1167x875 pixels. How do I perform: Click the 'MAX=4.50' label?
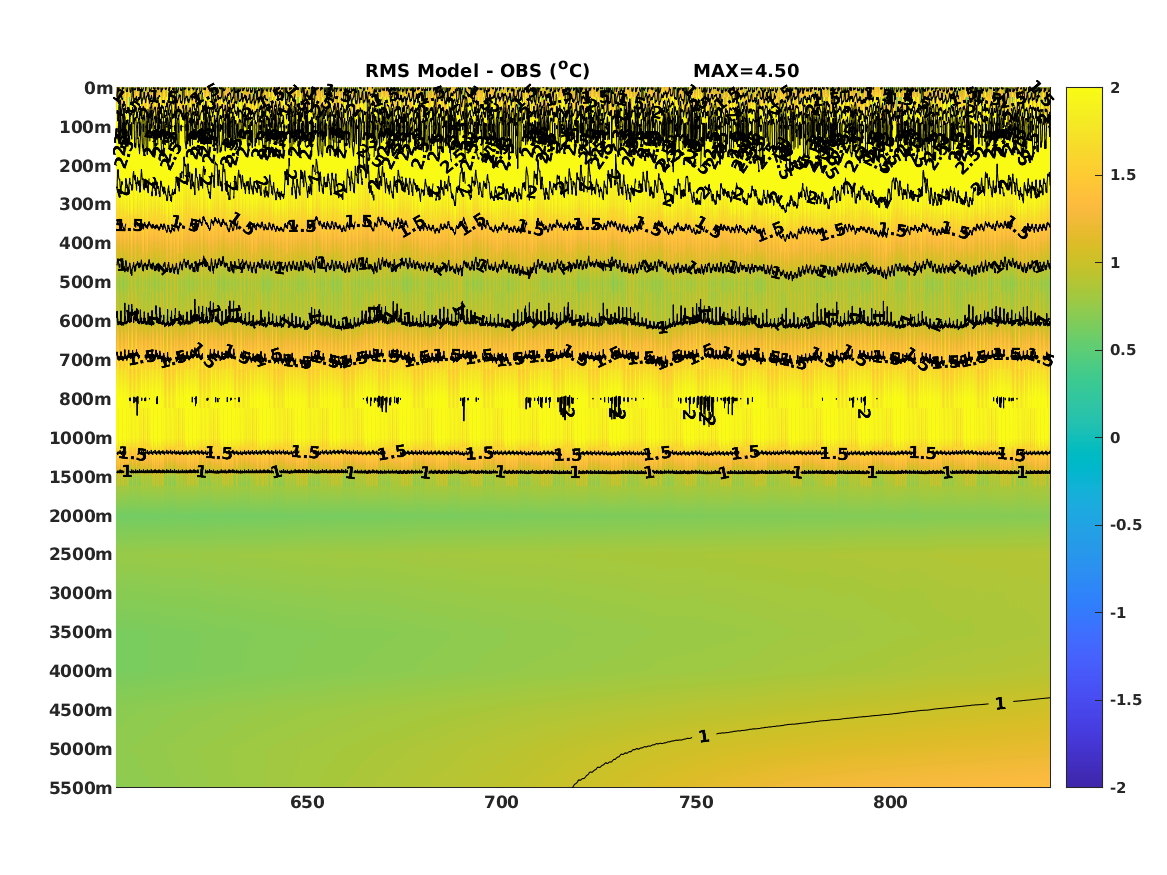point(746,71)
